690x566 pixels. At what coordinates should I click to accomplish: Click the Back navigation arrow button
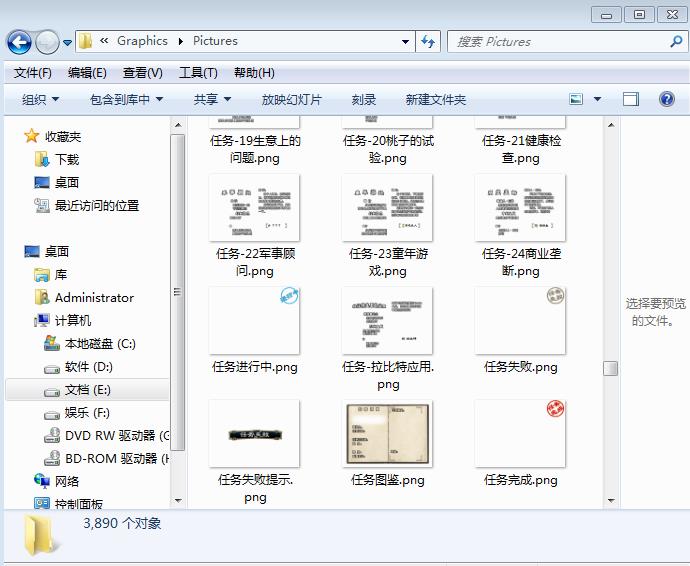pyautogui.click(x=18, y=42)
